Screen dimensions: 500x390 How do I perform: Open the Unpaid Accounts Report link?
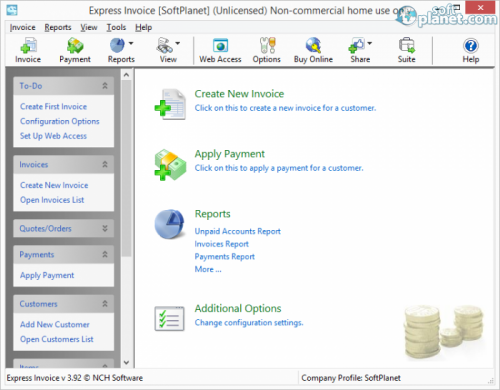point(238,231)
